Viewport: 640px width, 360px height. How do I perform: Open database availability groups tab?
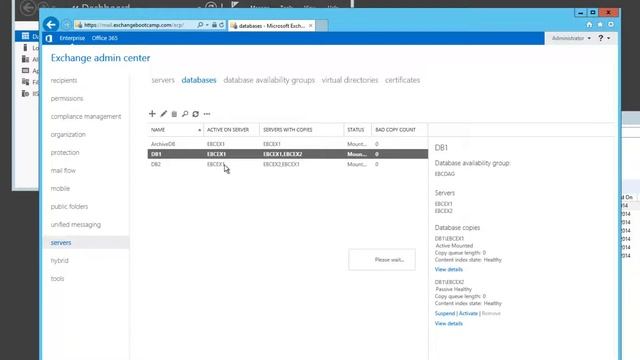[269, 80]
